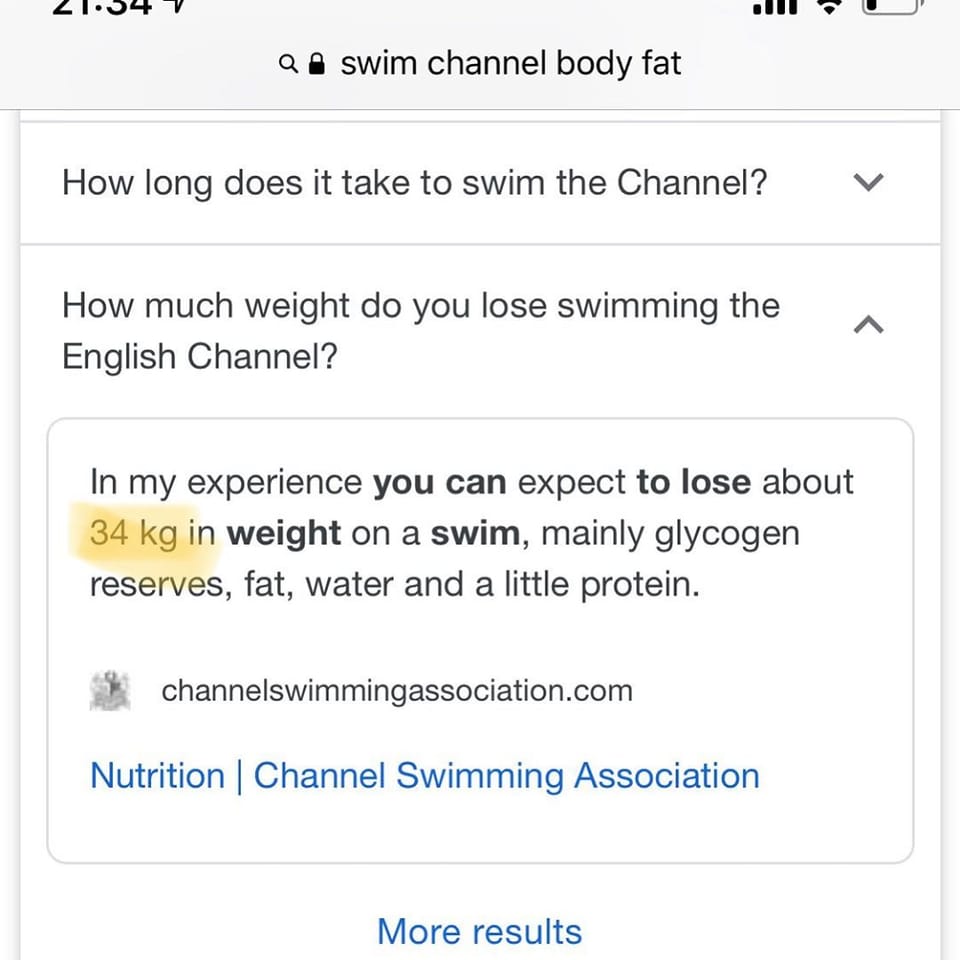960x960 pixels.
Task: Tap the padlock security icon
Action: point(317,63)
